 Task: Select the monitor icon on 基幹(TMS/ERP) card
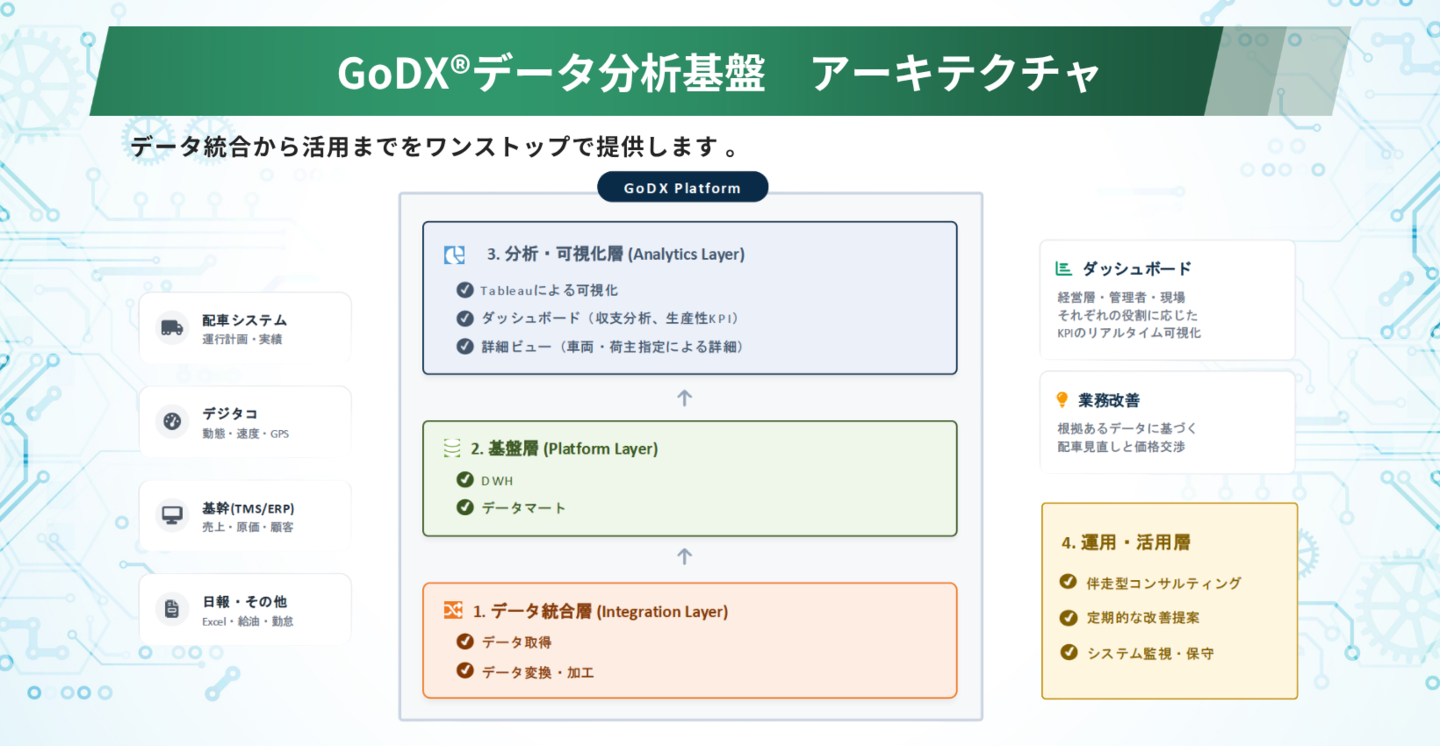coord(170,515)
